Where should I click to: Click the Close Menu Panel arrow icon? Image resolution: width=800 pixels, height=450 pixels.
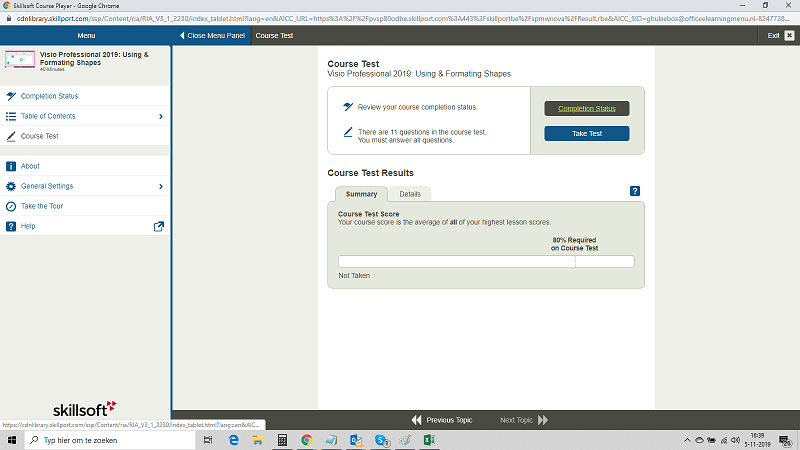click(182, 36)
